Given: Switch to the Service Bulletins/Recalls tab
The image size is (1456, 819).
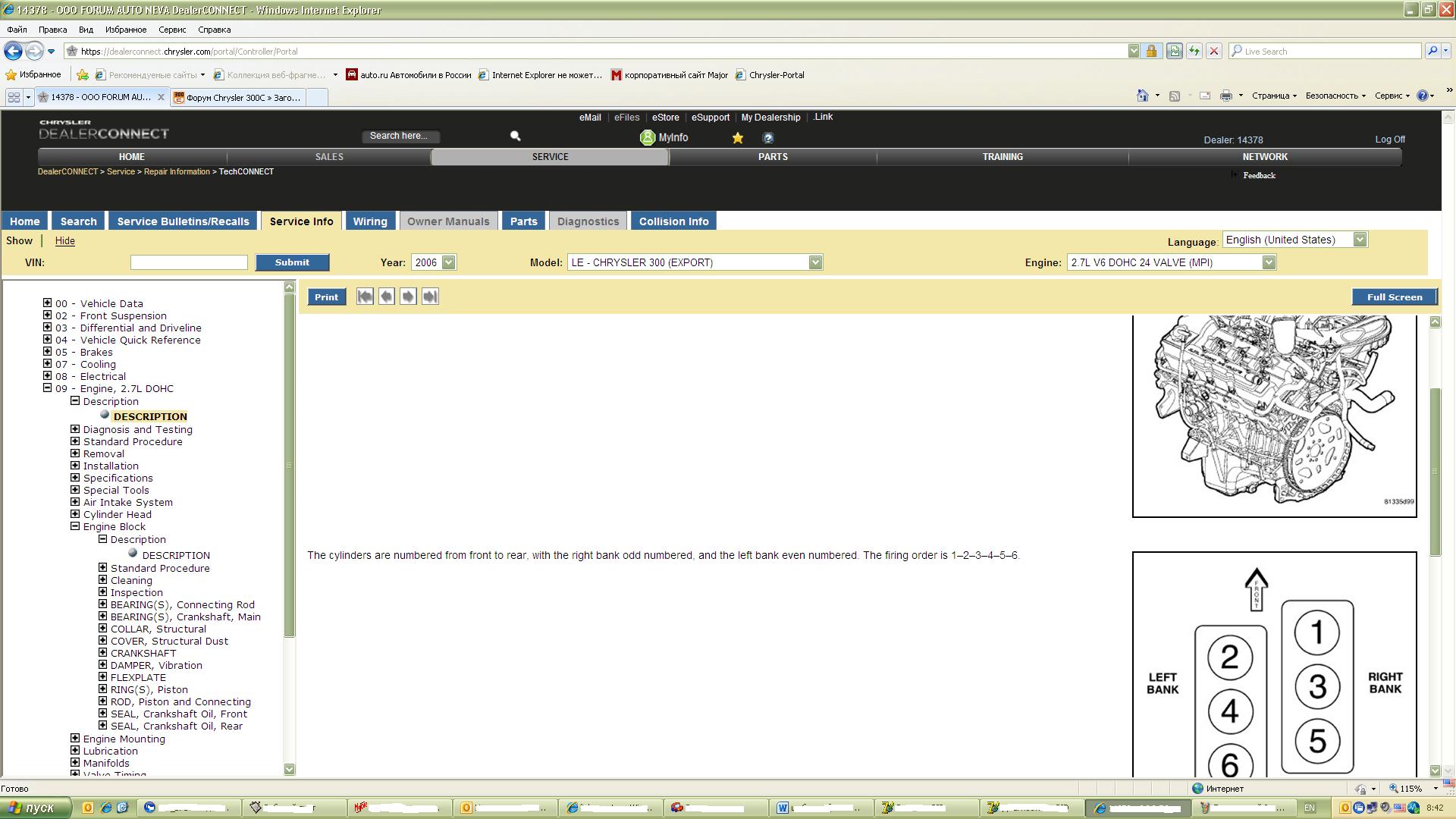Looking at the screenshot, I should [x=183, y=221].
